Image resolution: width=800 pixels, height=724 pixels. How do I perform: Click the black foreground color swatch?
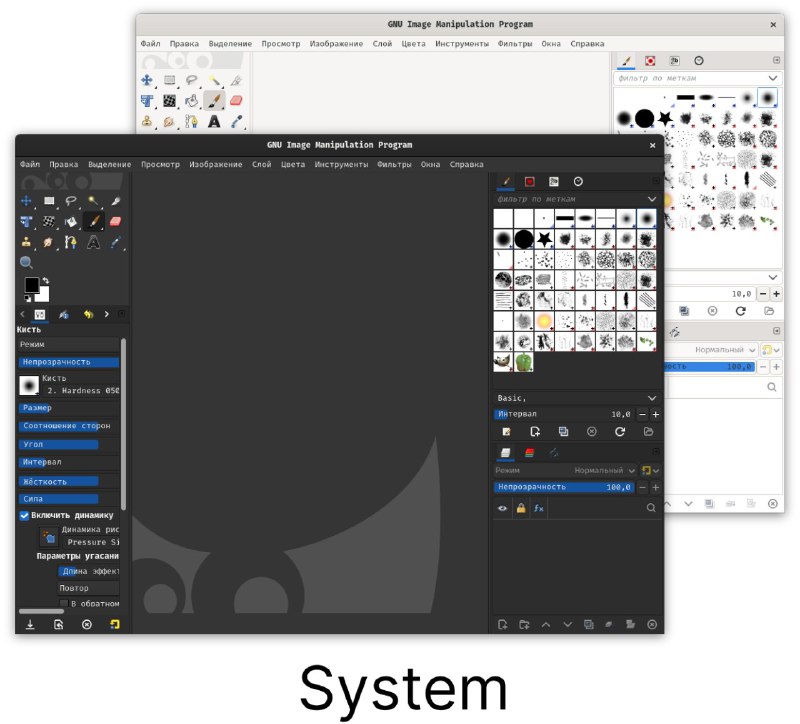pyautogui.click(x=32, y=285)
